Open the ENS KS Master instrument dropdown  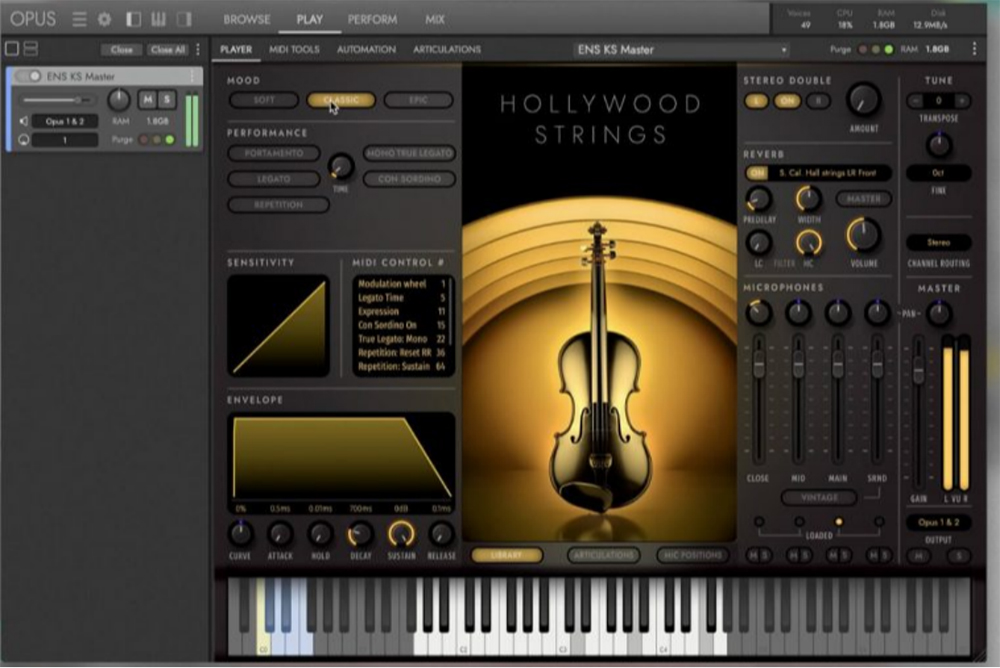[681, 50]
